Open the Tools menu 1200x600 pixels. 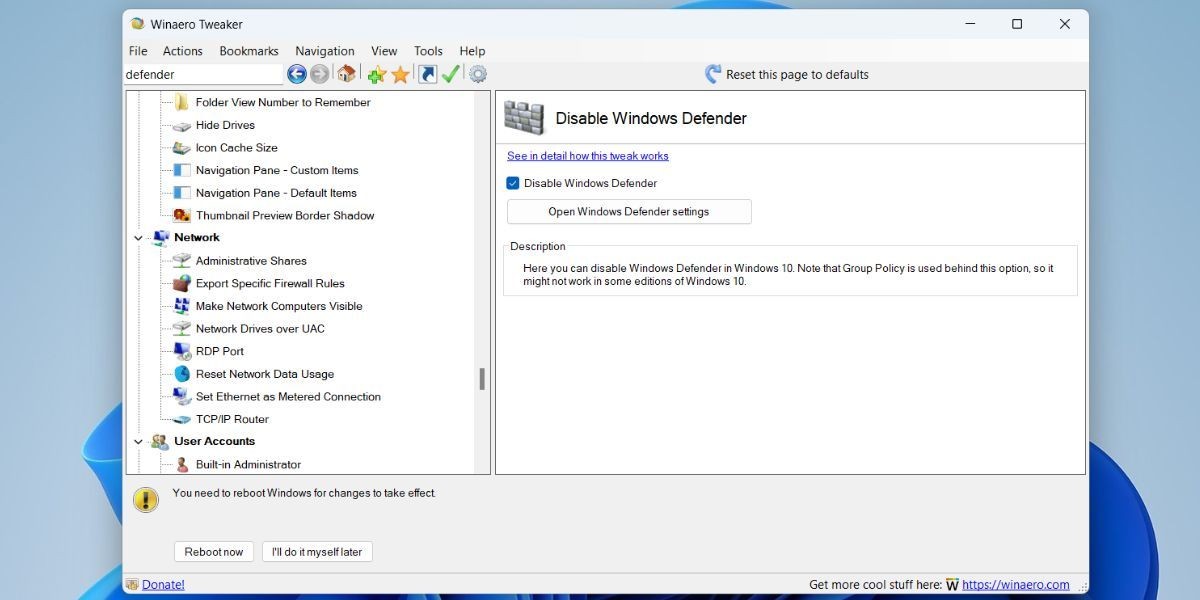click(x=428, y=51)
